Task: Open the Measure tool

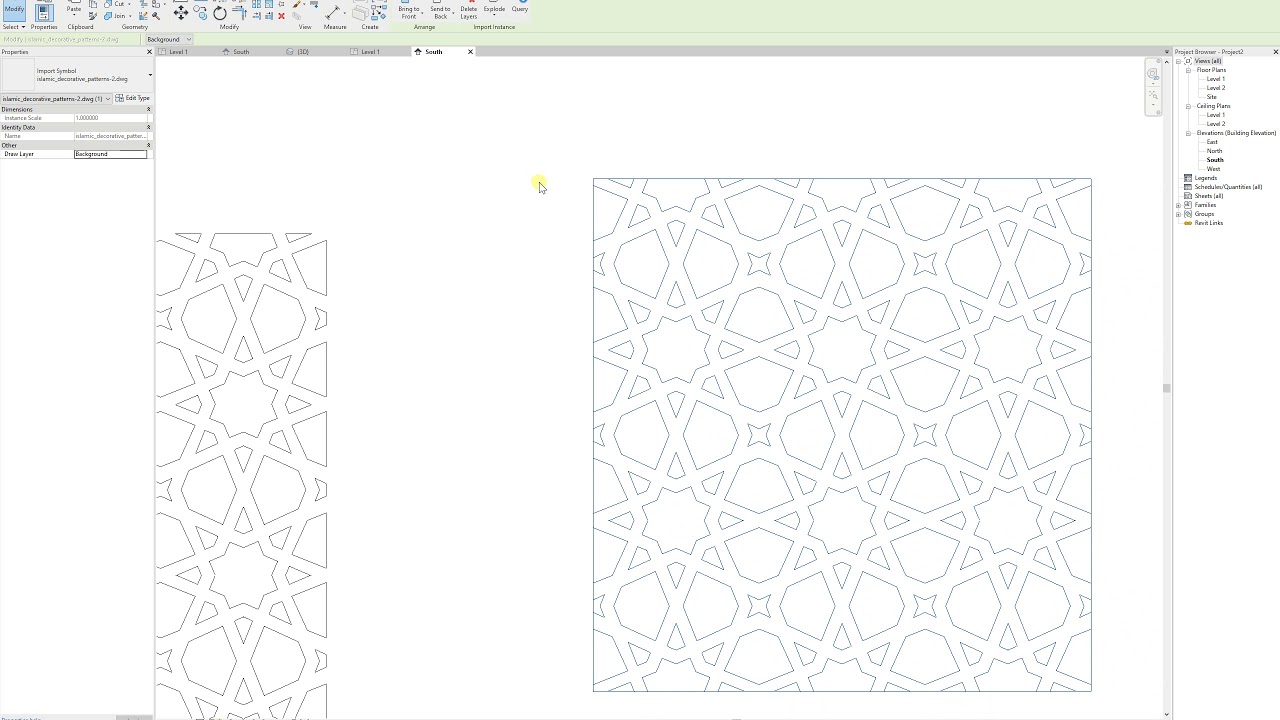Action: [333, 12]
